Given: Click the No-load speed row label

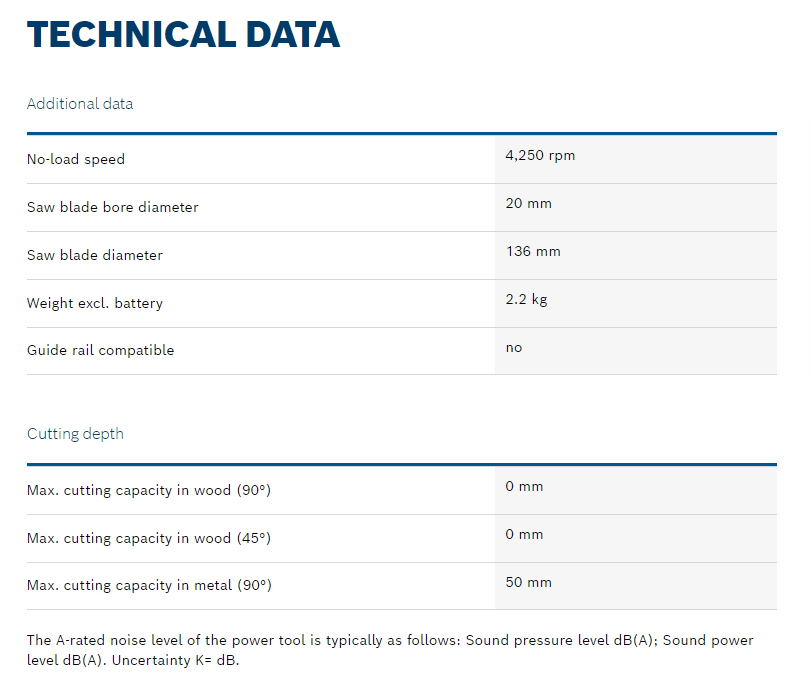Looking at the screenshot, I should (76, 159).
